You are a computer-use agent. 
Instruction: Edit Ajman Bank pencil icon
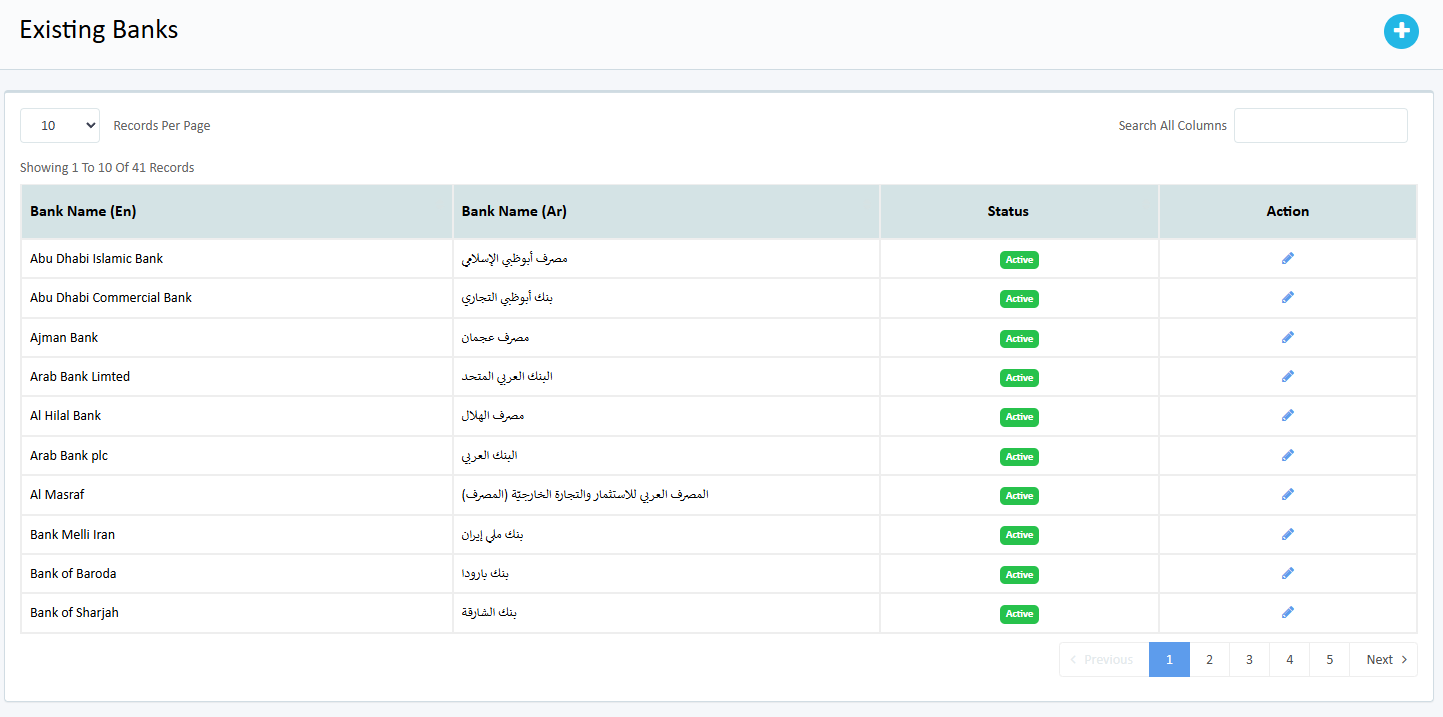(x=1288, y=337)
